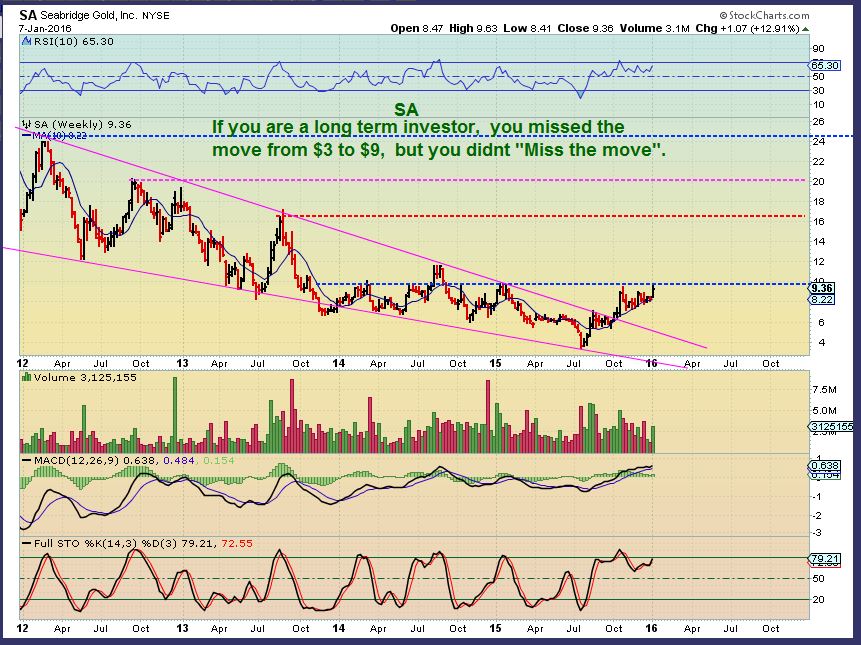
Task: Click the 'RSI(10) 65.30' indicator label
Action: point(74,42)
